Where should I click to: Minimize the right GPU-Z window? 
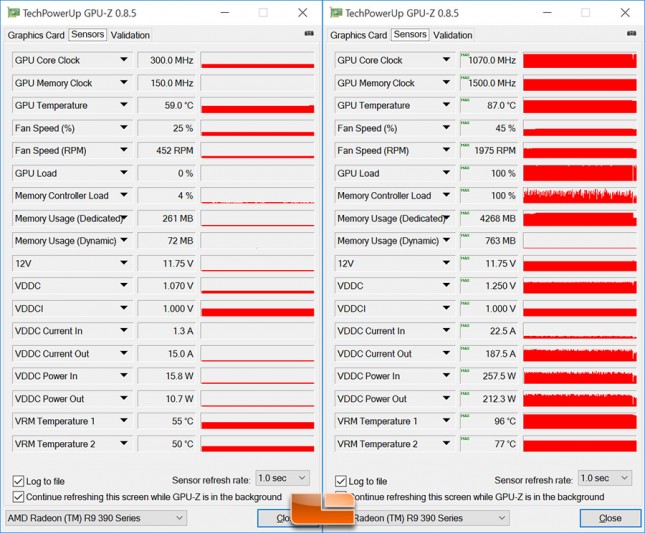click(x=547, y=13)
